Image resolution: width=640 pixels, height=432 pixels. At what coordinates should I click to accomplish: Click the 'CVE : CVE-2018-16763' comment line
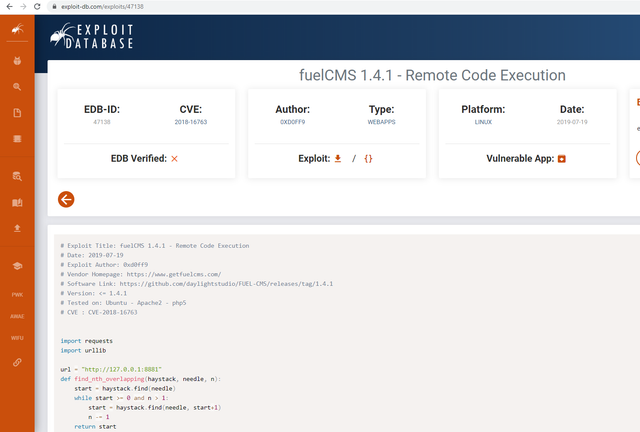[x=99, y=312]
